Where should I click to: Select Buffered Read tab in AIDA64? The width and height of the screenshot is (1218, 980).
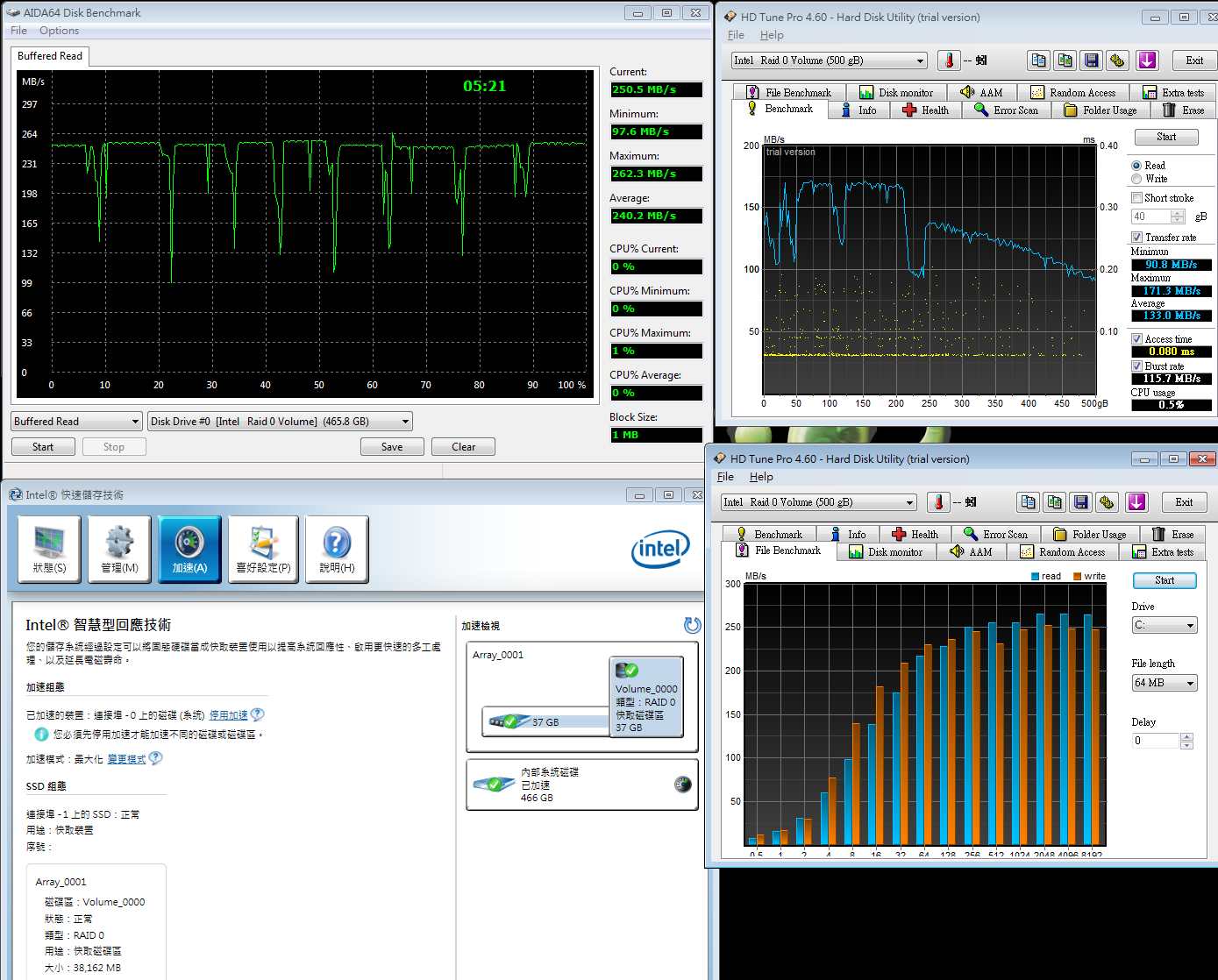pyautogui.click(x=50, y=56)
